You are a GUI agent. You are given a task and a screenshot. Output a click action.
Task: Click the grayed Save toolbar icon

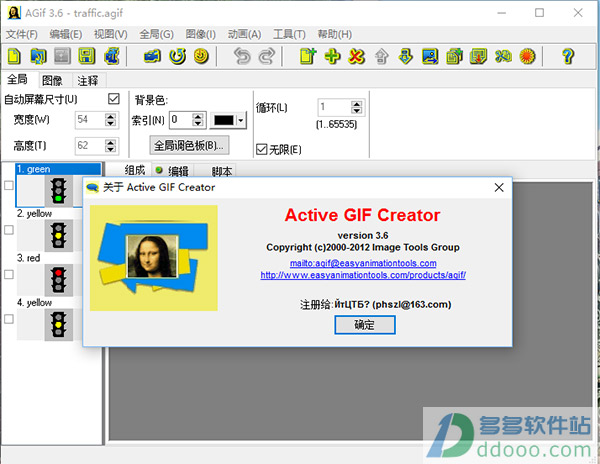pyautogui.click(x=62, y=56)
